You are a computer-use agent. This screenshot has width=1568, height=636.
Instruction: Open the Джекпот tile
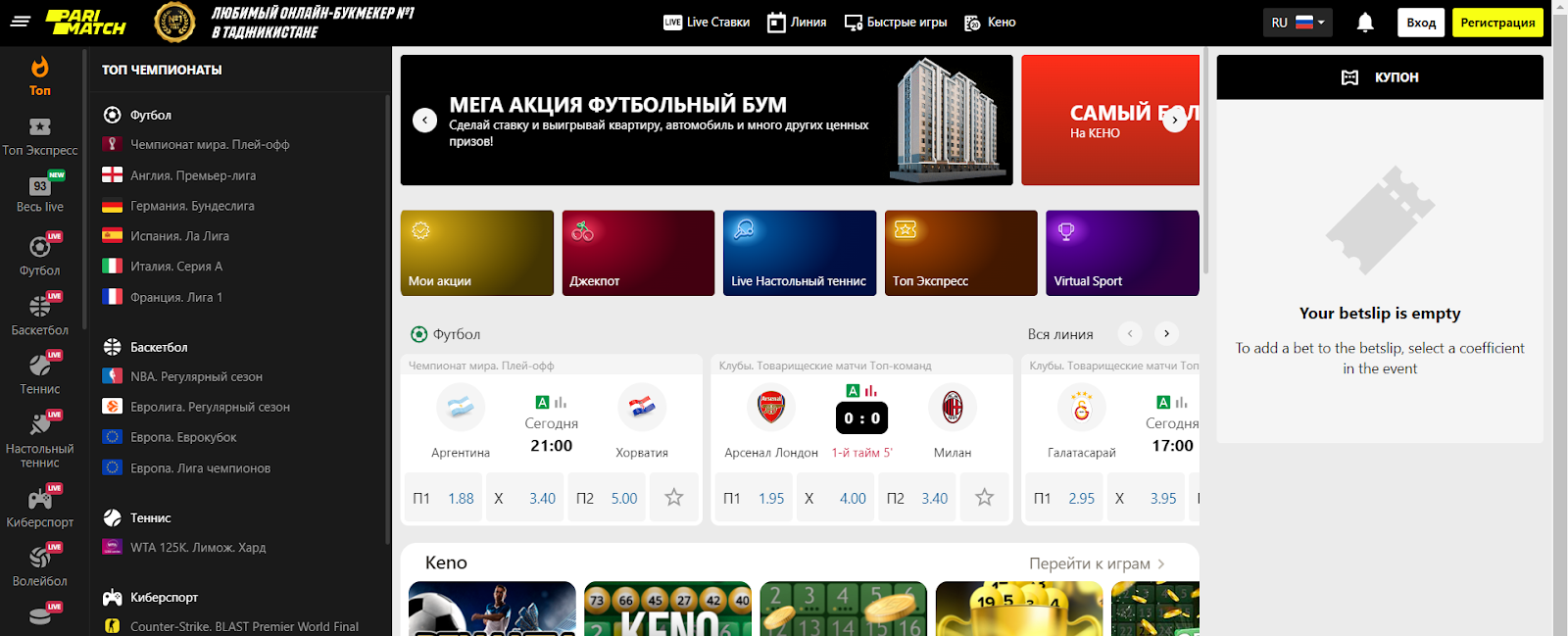(638, 253)
